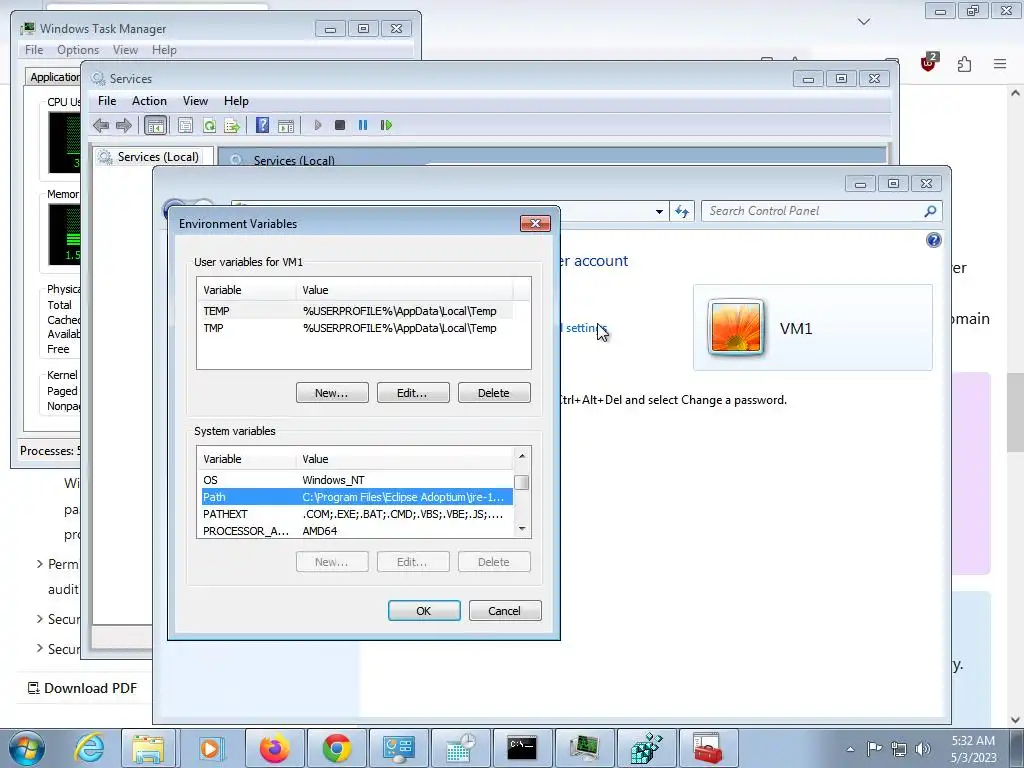Open the Windows Start button
Viewport: 1024px width, 768px height.
pos(27,748)
